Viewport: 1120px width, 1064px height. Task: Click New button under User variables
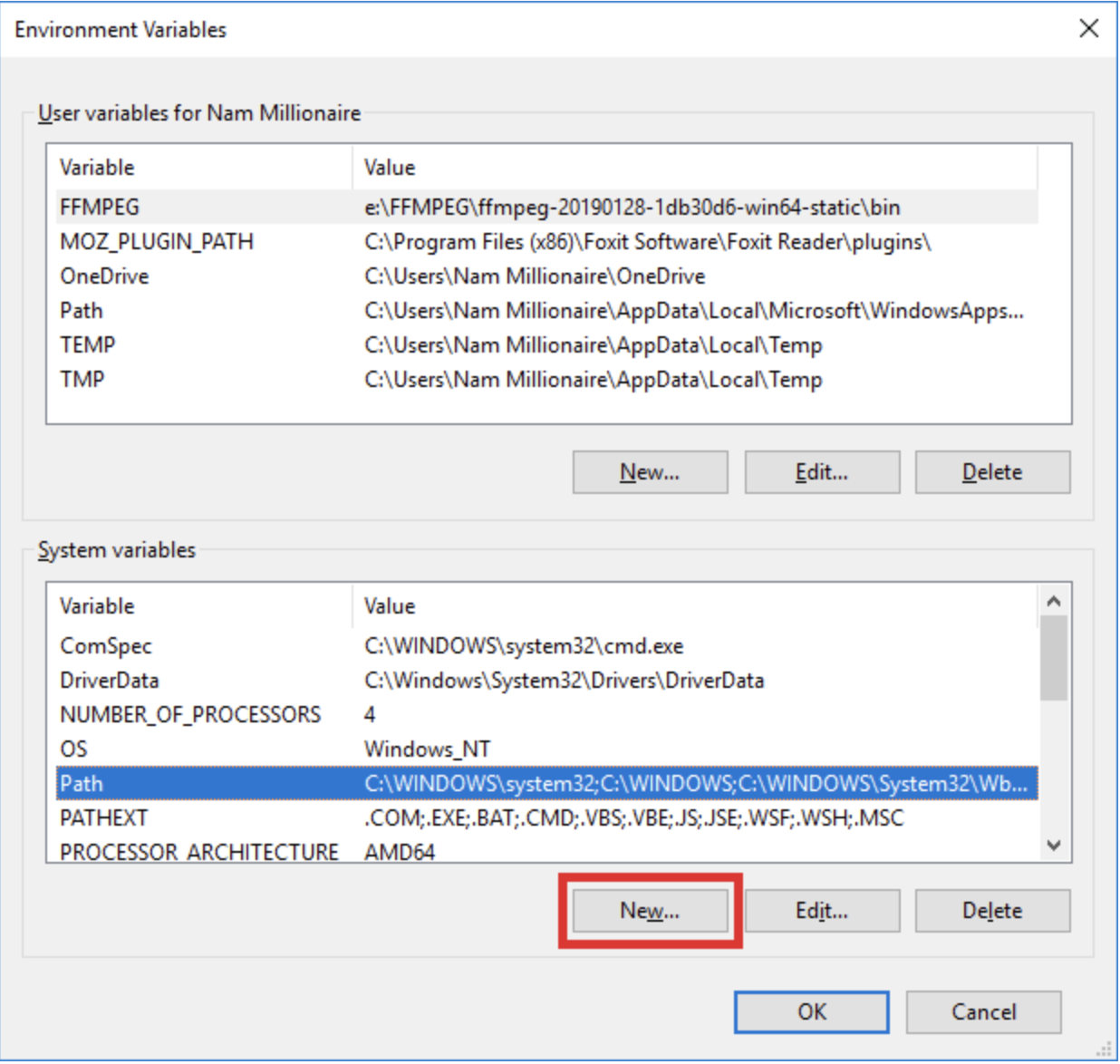click(650, 471)
